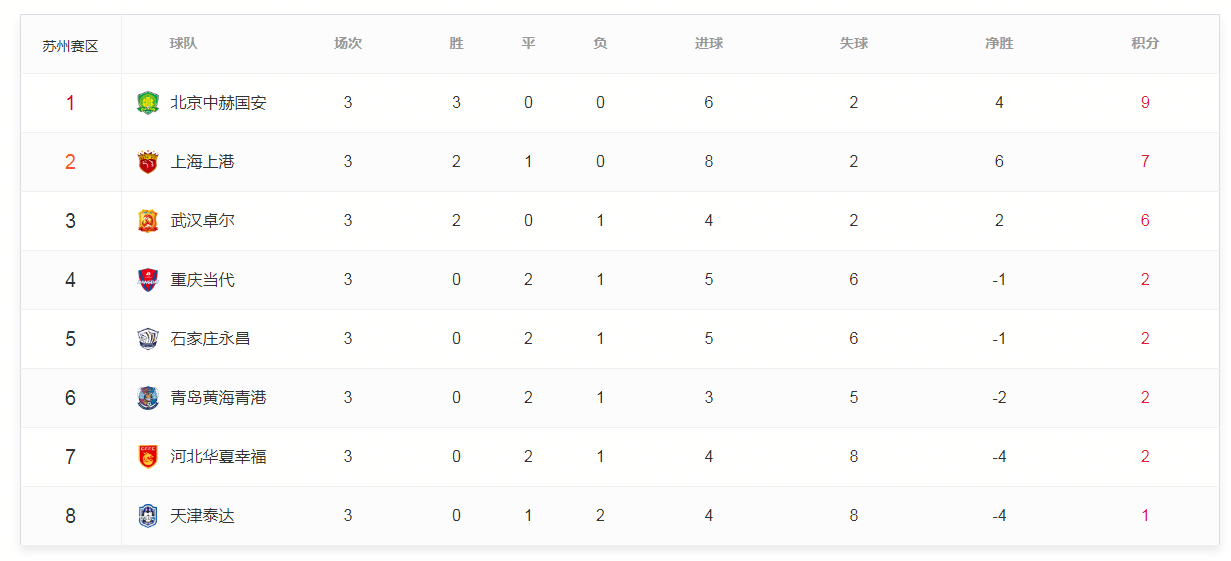Click the 青岛黄海青港 team emblem
This screenshot has height=561, width=1231.
point(148,398)
